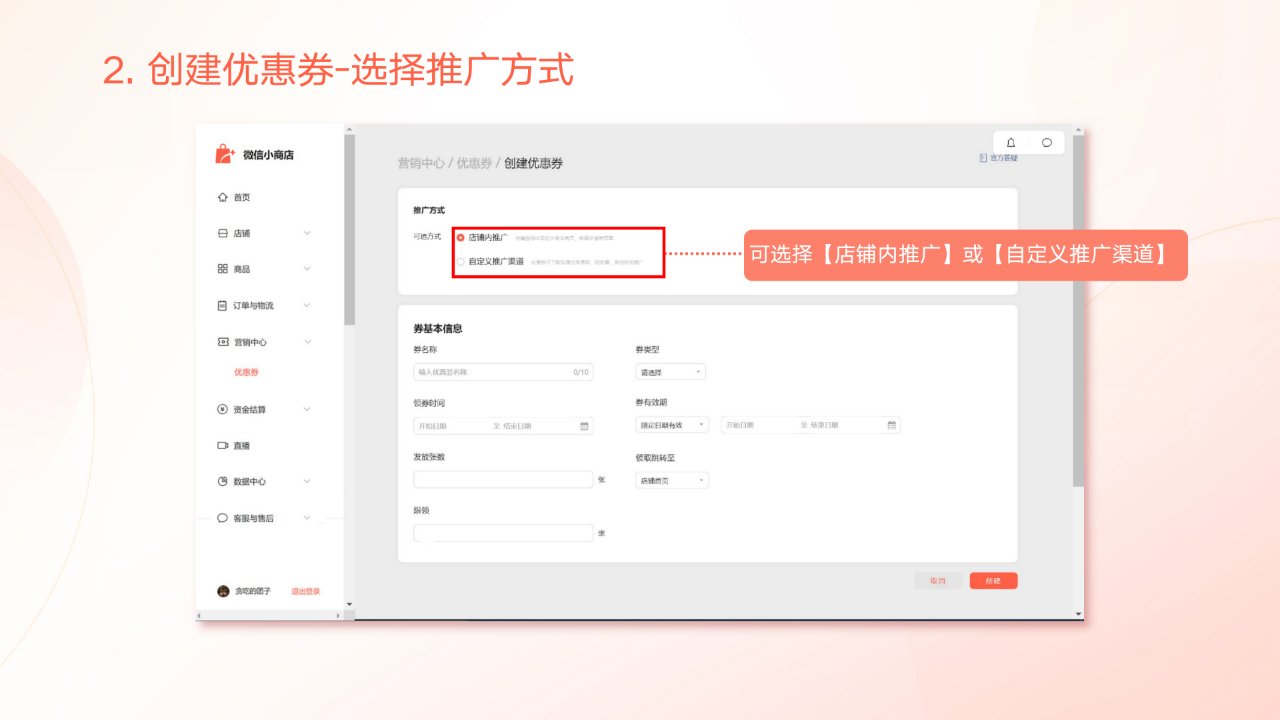Open the calendar icon in 领券时间 field
The height and width of the screenshot is (720, 1280).
coord(584,426)
